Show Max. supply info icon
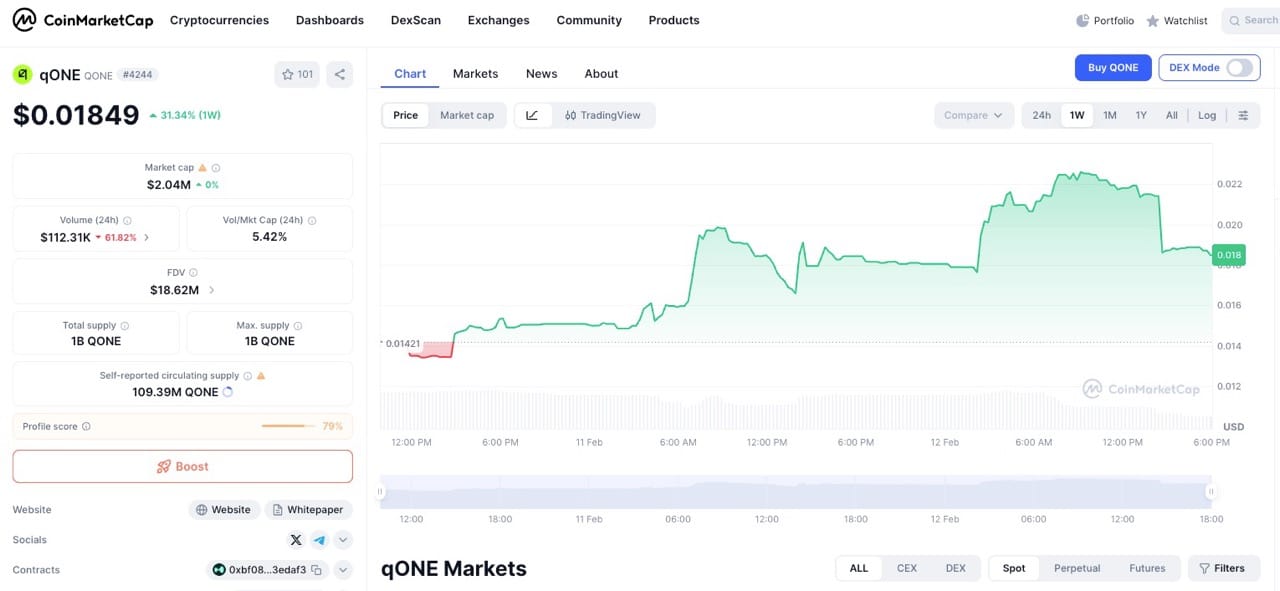 tap(298, 325)
